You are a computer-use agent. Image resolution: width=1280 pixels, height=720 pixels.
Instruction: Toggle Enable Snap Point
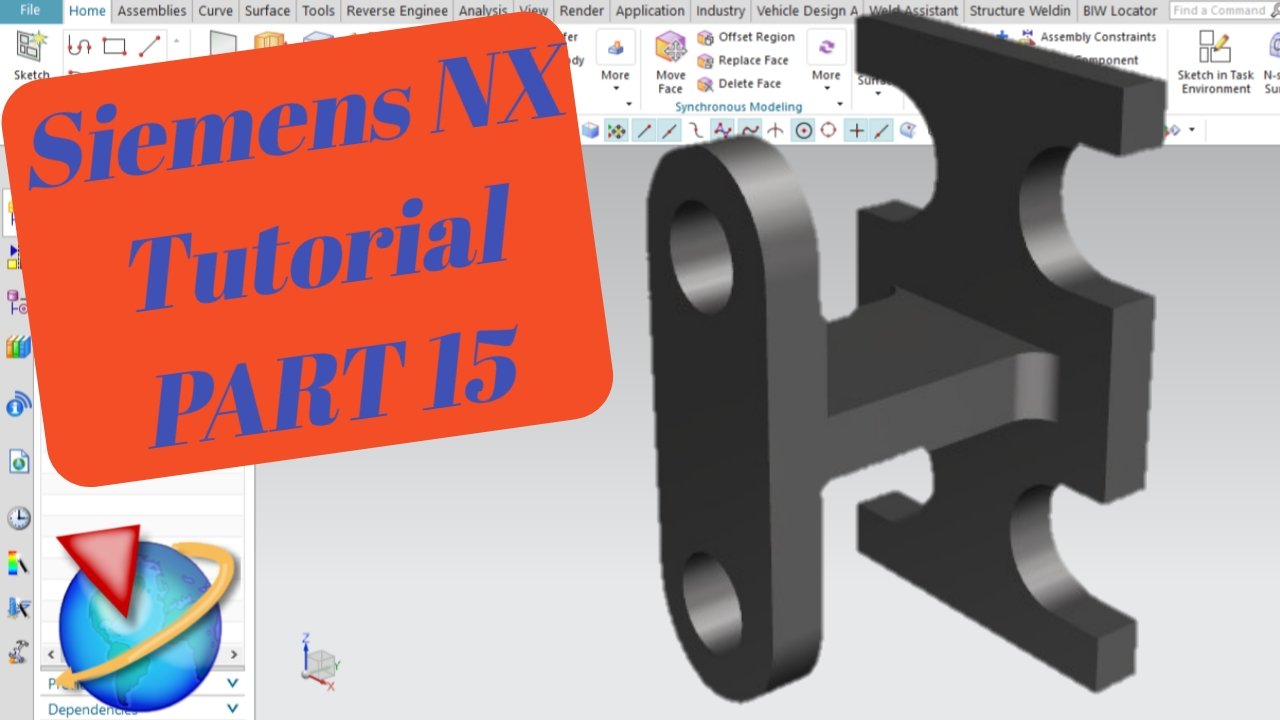(x=617, y=130)
